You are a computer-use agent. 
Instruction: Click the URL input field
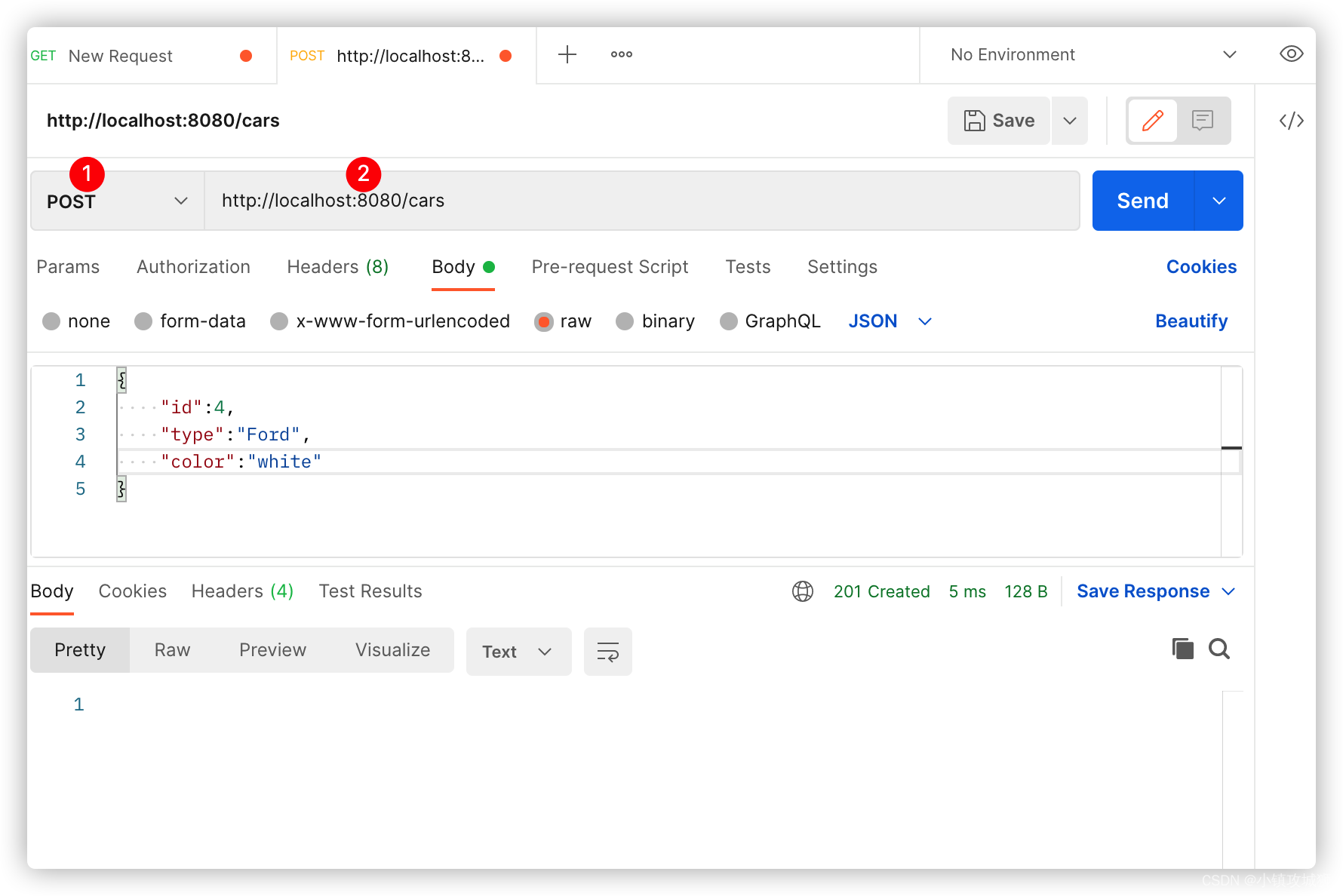point(642,201)
